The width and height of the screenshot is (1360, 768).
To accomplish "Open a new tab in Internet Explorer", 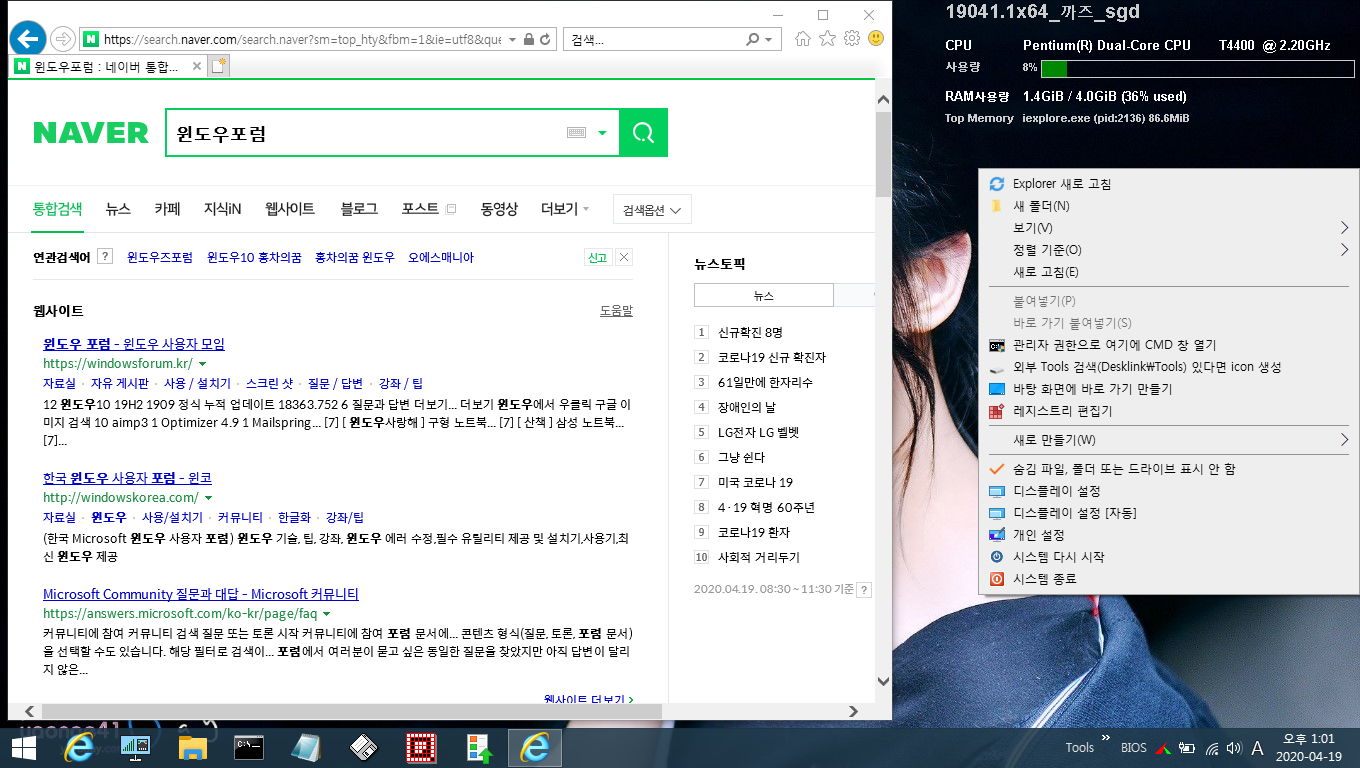I will [218, 67].
